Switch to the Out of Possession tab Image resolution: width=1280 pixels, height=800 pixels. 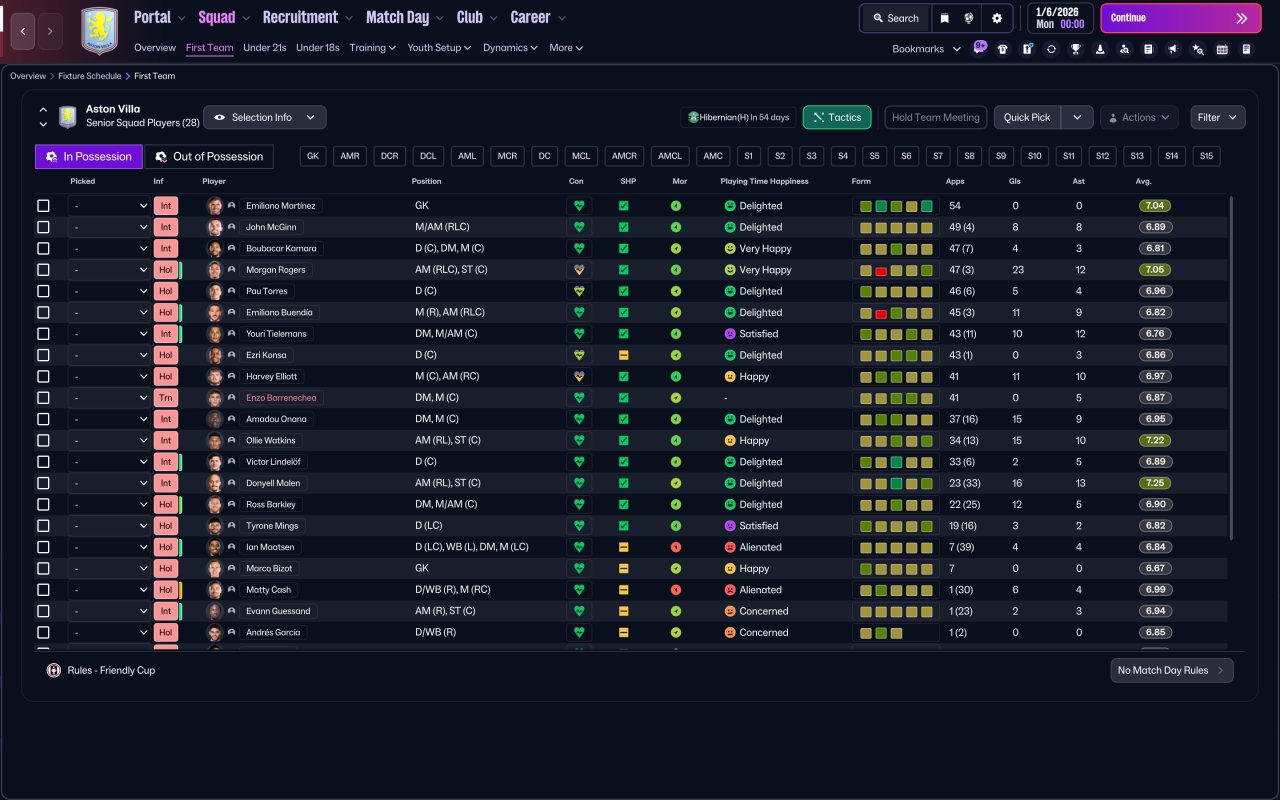tap(209, 156)
